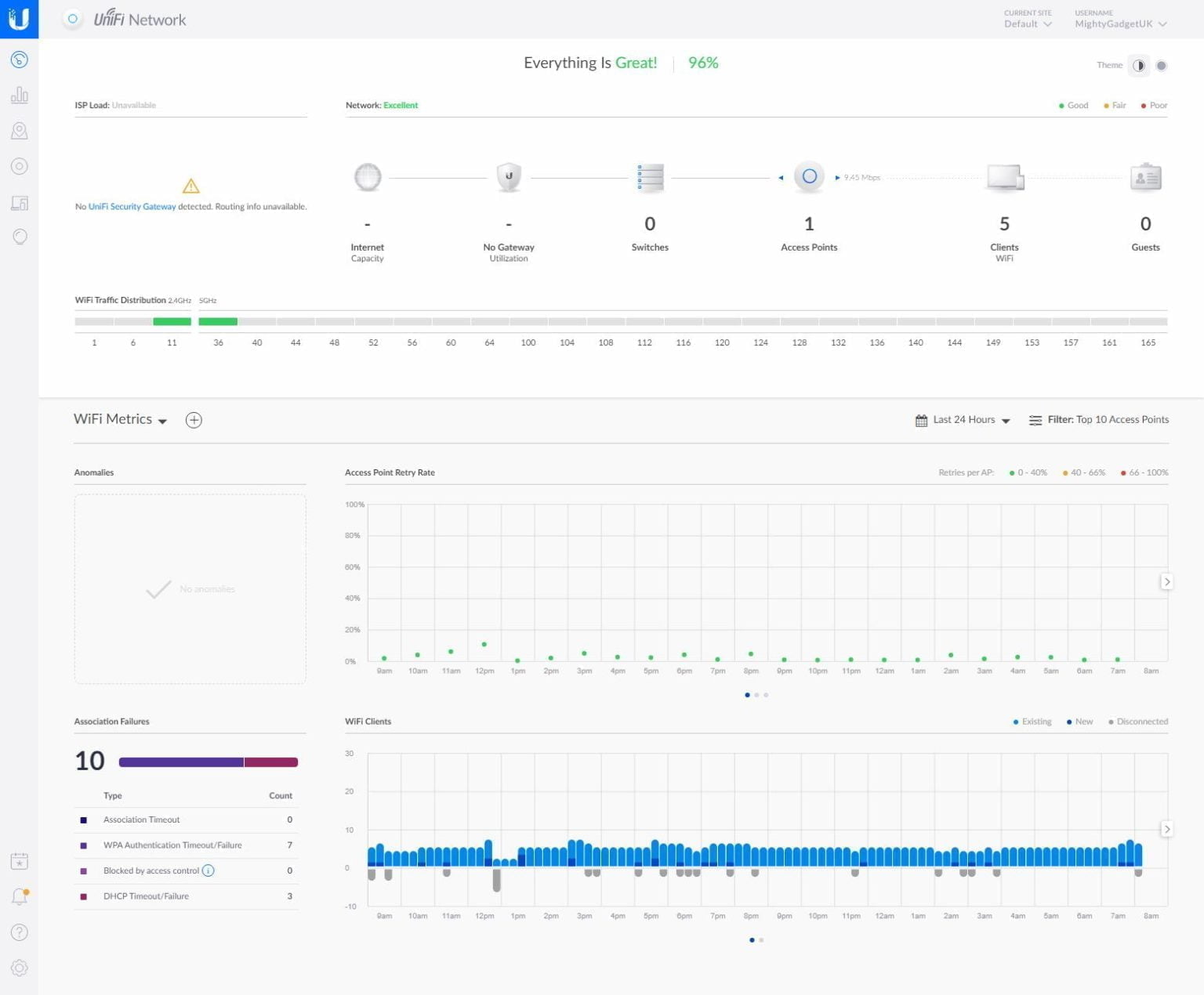The image size is (1204, 995).
Task: Open the Alerts bell icon
Action: pyautogui.click(x=20, y=897)
